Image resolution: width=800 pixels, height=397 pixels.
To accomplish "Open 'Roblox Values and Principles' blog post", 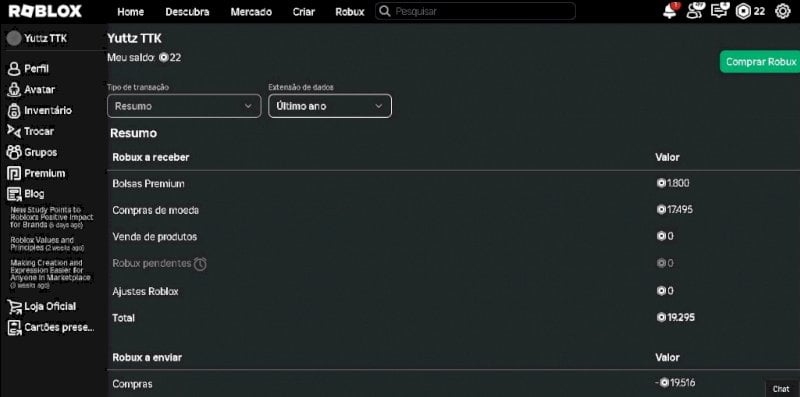I will click(x=47, y=244).
